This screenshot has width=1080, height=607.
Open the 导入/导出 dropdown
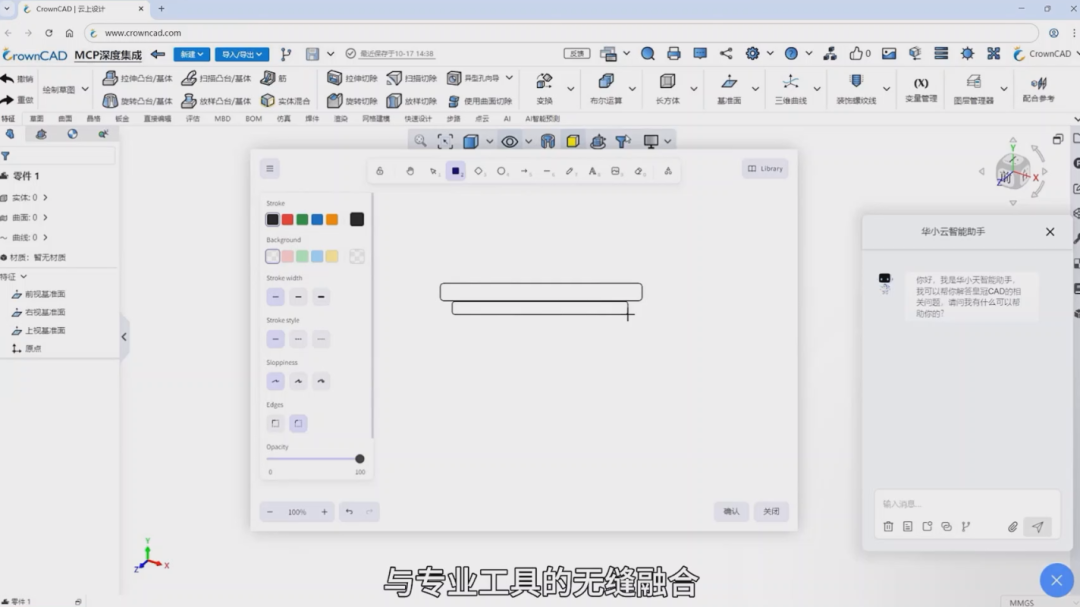(x=242, y=54)
